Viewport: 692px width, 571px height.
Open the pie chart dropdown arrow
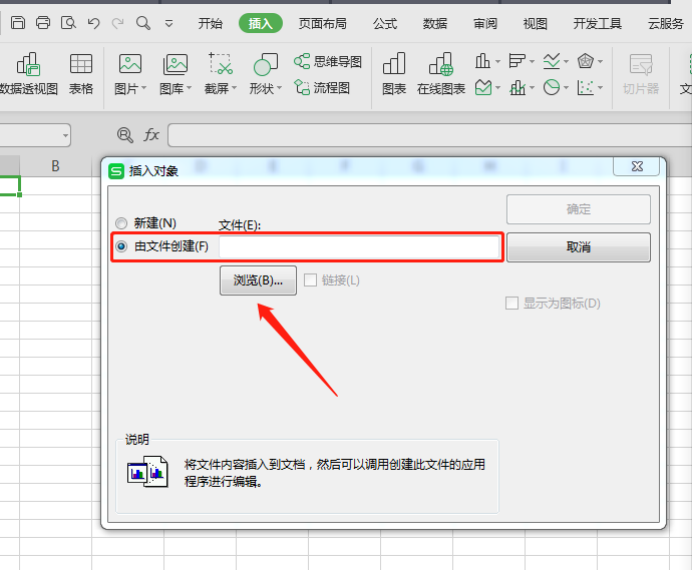(566, 88)
